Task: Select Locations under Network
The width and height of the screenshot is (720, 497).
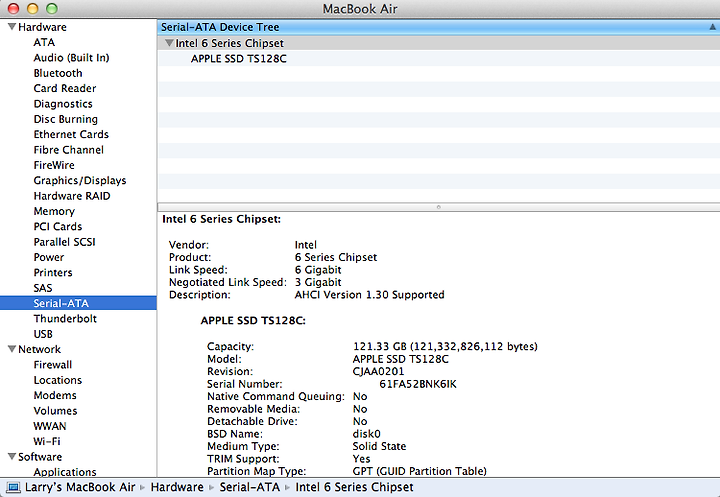Action: point(58,380)
